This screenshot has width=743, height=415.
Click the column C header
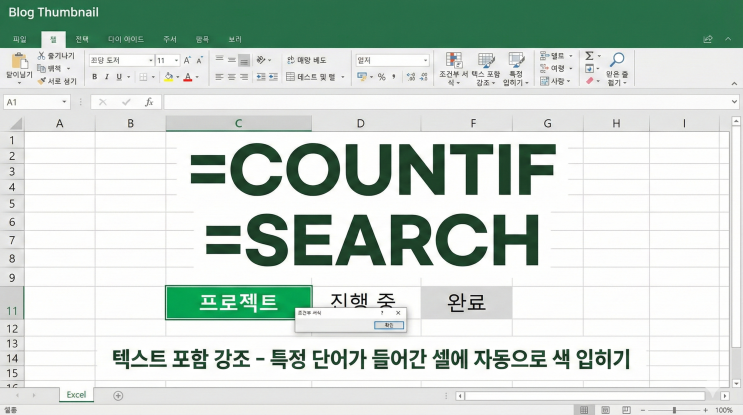(x=238, y=124)
